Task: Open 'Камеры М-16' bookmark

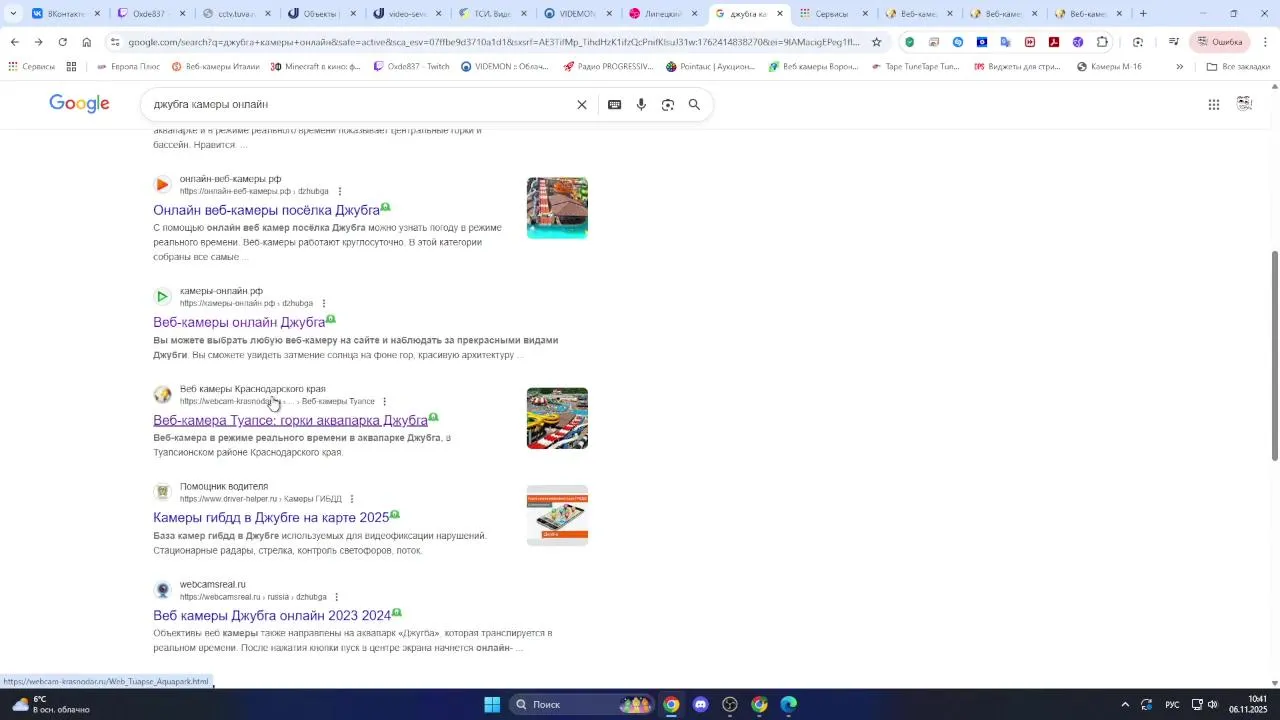Action: tap(1109, 66)
